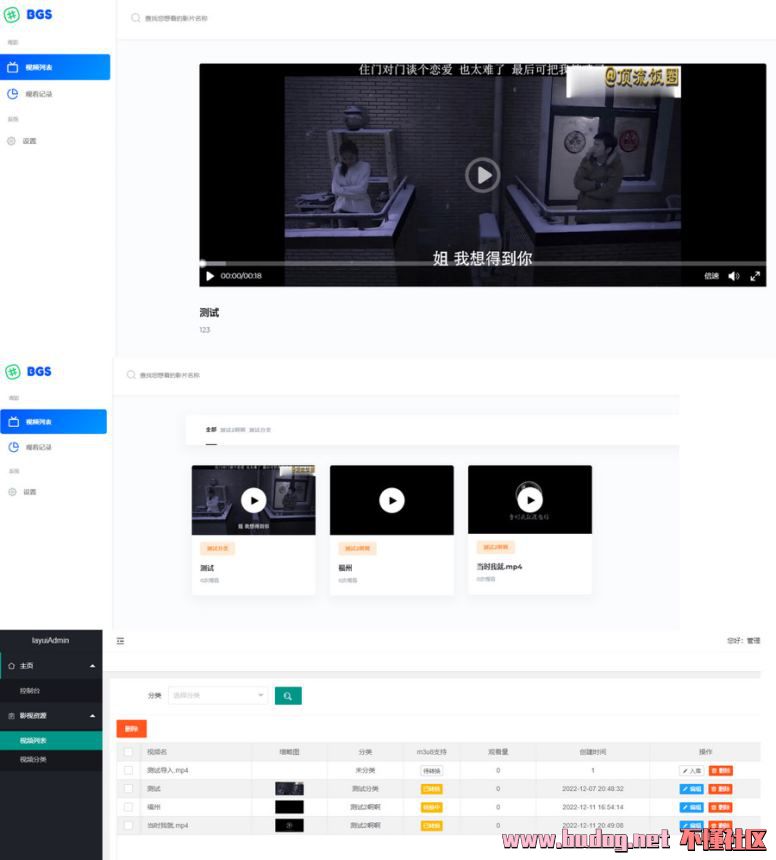Screen dimensions: 776x860
Task: Collapse the 影视资源 menu group in layuiAdmin
Action: click(x=51, y=716)
